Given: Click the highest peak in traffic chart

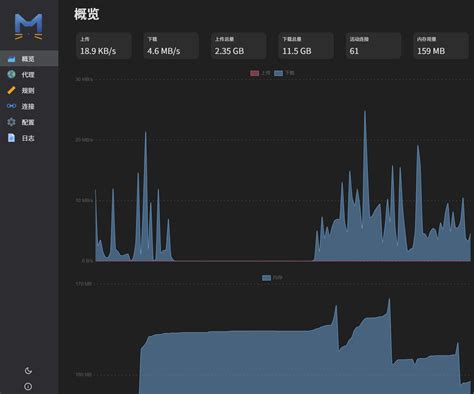Looking at the screenshot, I should (x=365, y=112).
